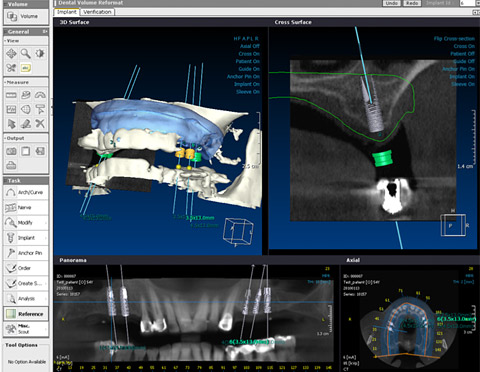Select the ruler measure tool
The height and width of the screenshot is (372, 480).
[11, 95]
